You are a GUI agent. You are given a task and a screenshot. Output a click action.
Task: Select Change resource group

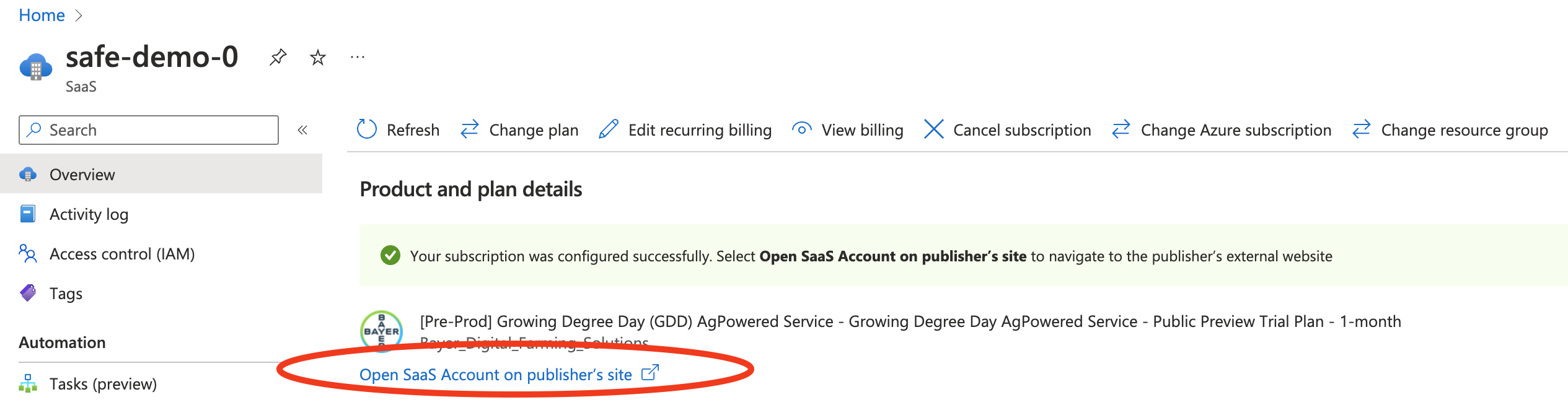[1450, 130]
